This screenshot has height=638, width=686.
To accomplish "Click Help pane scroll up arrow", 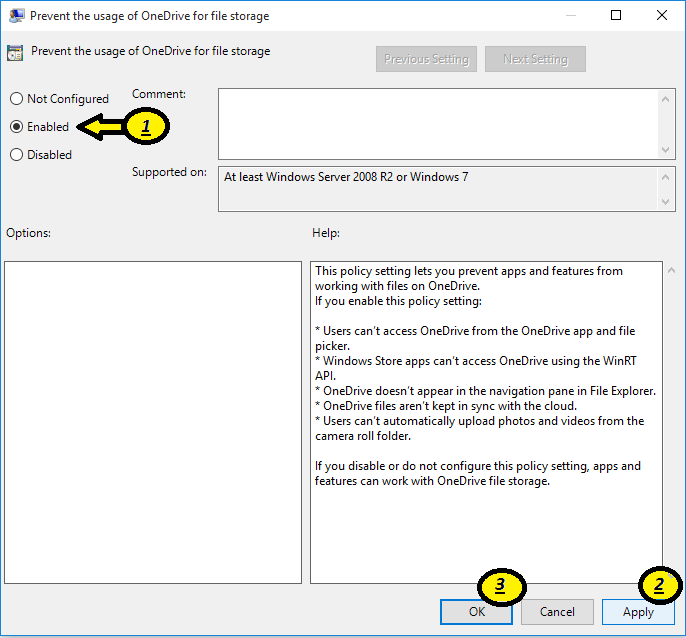I will coord(672,270).
